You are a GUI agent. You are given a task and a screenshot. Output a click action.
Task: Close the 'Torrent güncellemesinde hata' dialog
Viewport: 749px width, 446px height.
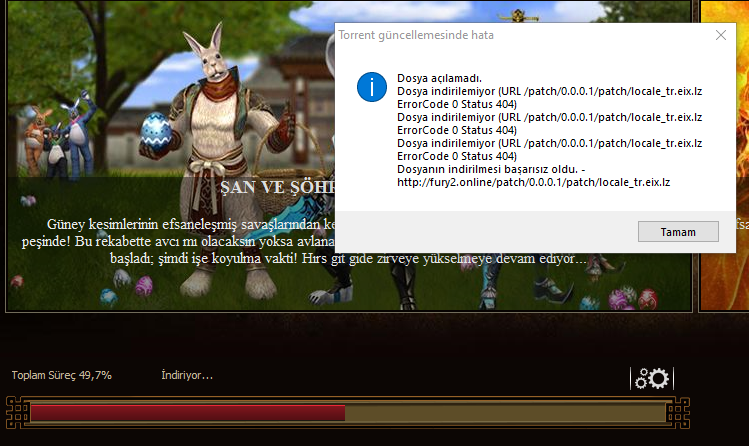[721, 35]
